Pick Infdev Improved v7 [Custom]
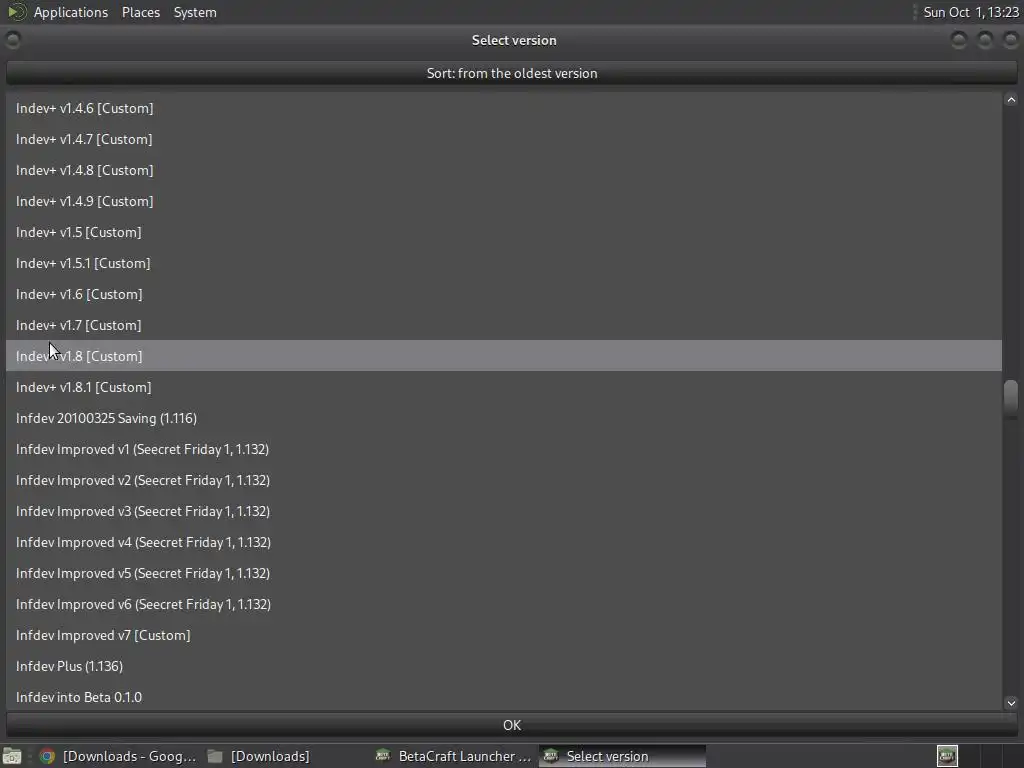Image resolution: width=1024 pixels, height=768 pixels. tap(504, 635)
